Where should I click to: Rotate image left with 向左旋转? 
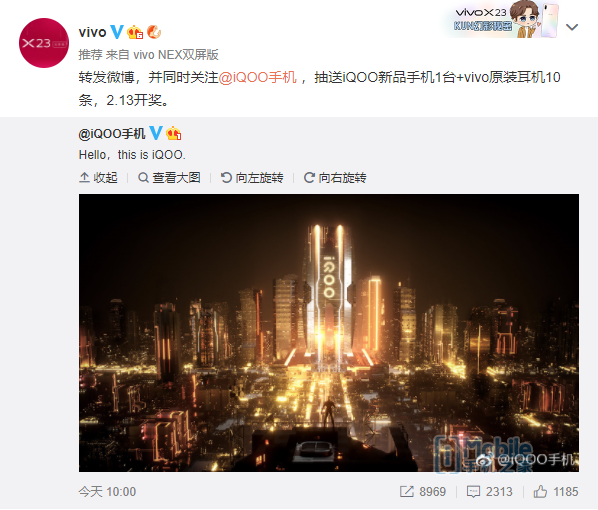click(x=252, y=178)
